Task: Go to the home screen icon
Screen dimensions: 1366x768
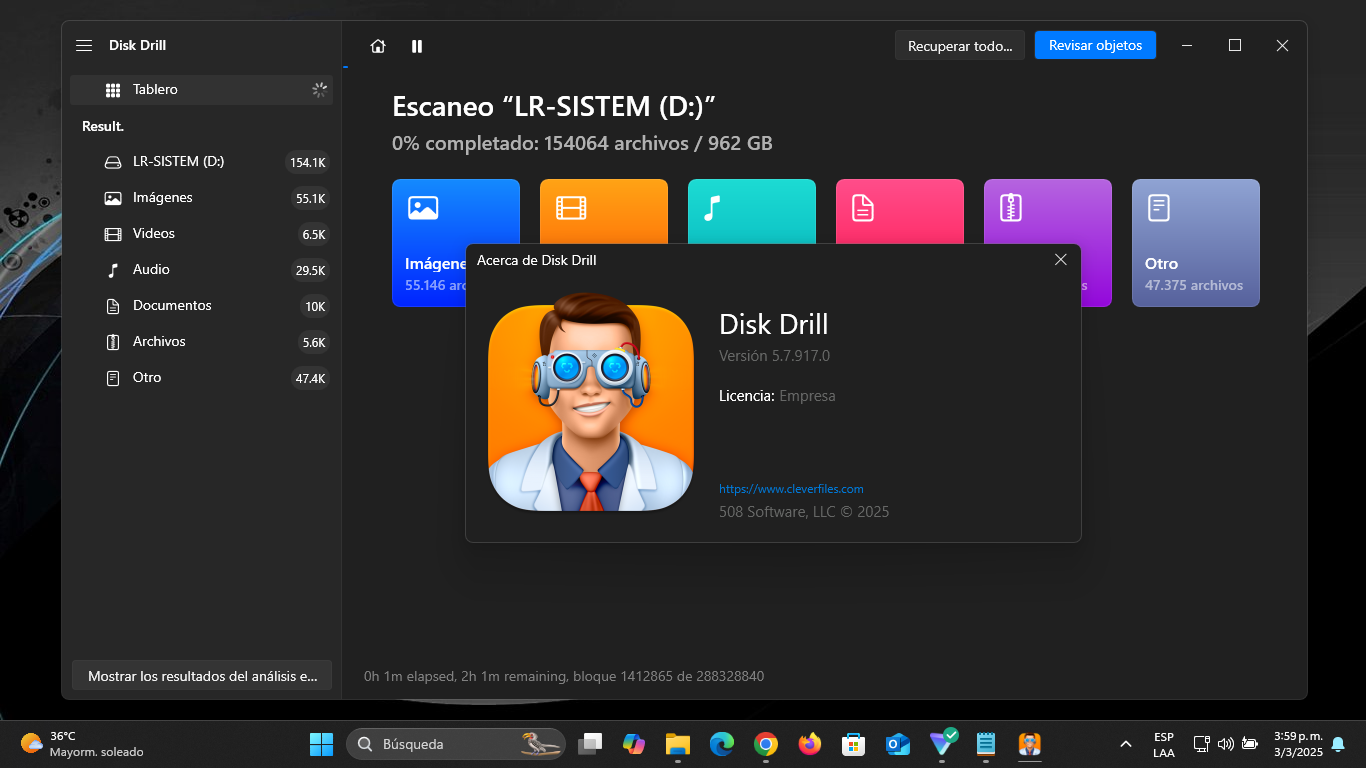Action: [x=378, y=46]
